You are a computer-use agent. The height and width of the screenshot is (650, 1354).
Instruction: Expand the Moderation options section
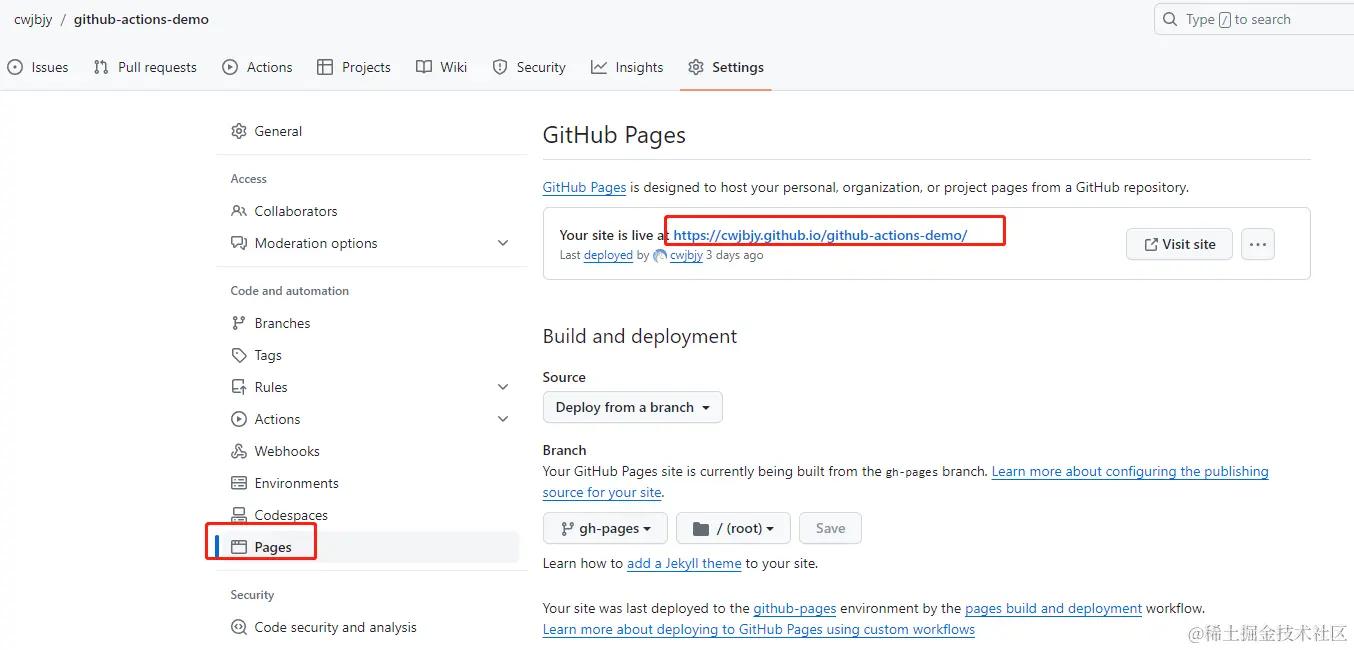click(x=503, y=243)
